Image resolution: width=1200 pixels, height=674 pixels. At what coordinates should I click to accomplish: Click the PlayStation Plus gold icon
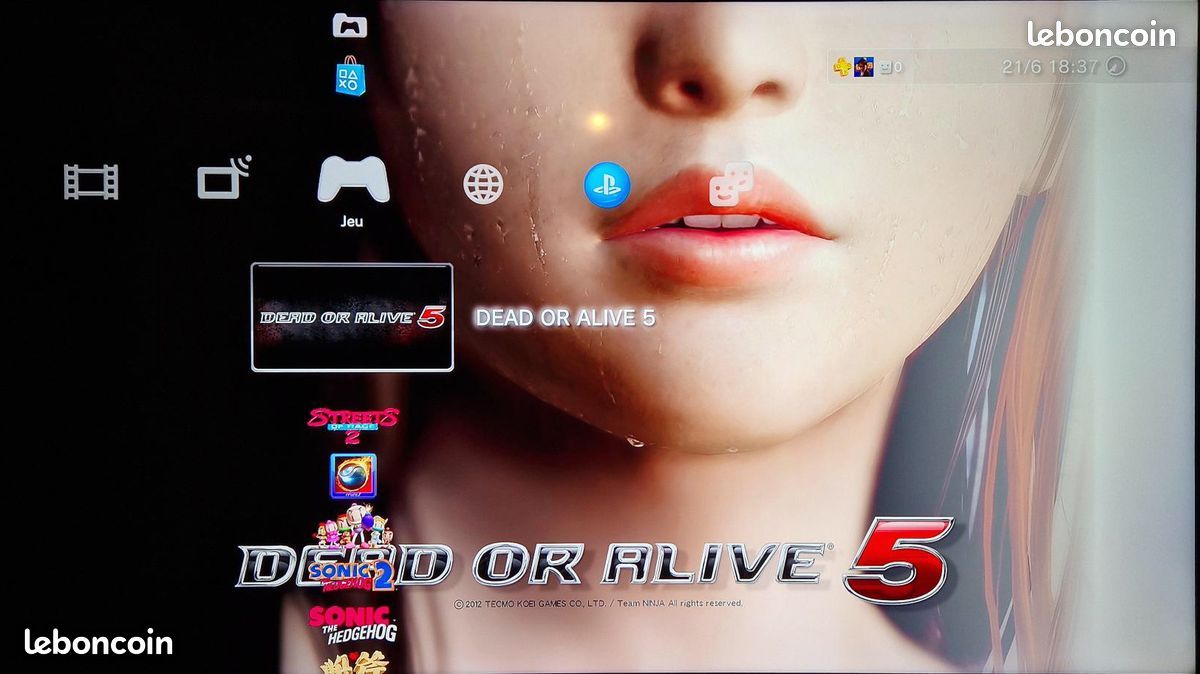tap(843, 67)
